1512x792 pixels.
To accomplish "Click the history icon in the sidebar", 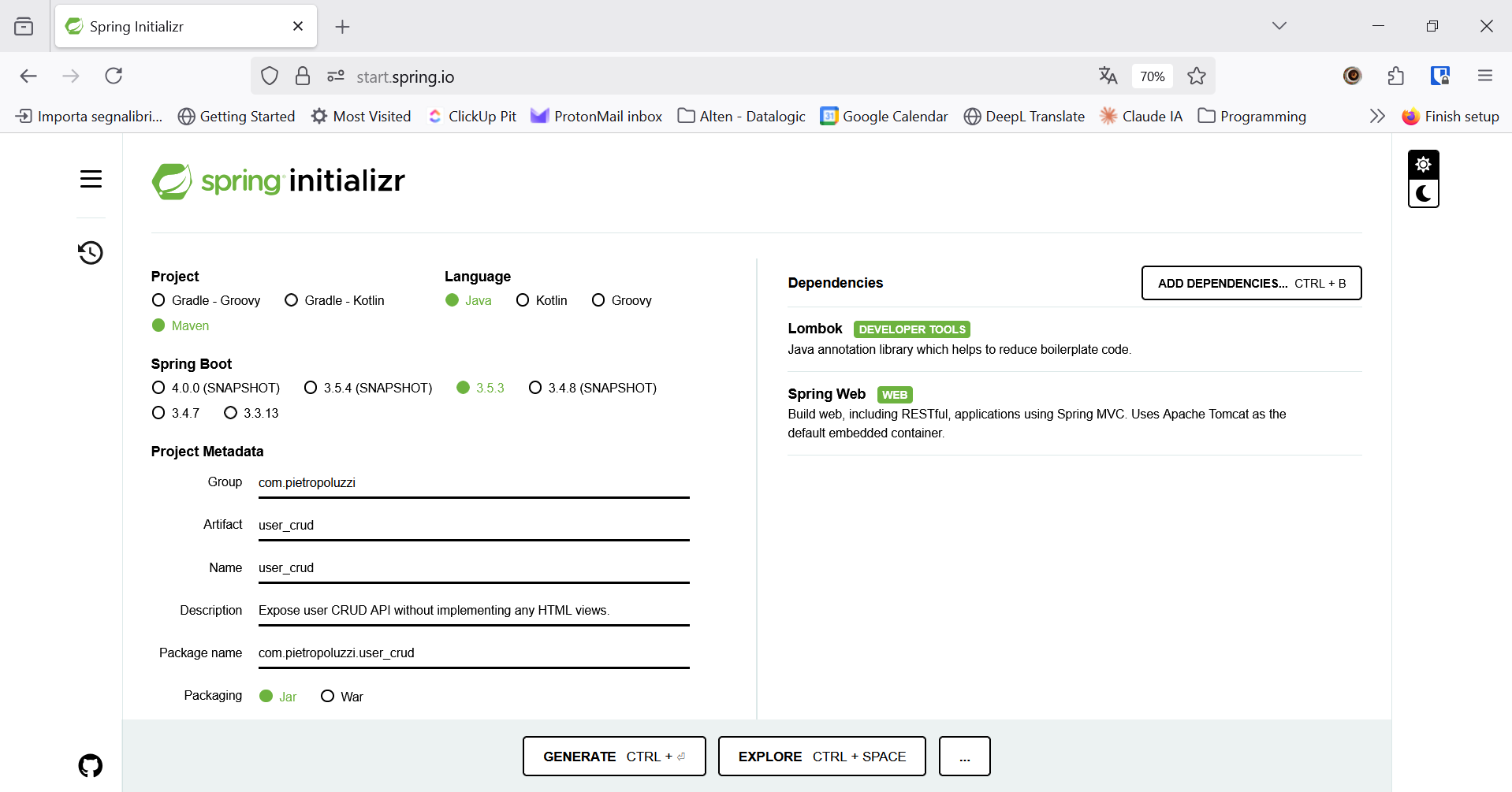I will [x=90, y=253].
